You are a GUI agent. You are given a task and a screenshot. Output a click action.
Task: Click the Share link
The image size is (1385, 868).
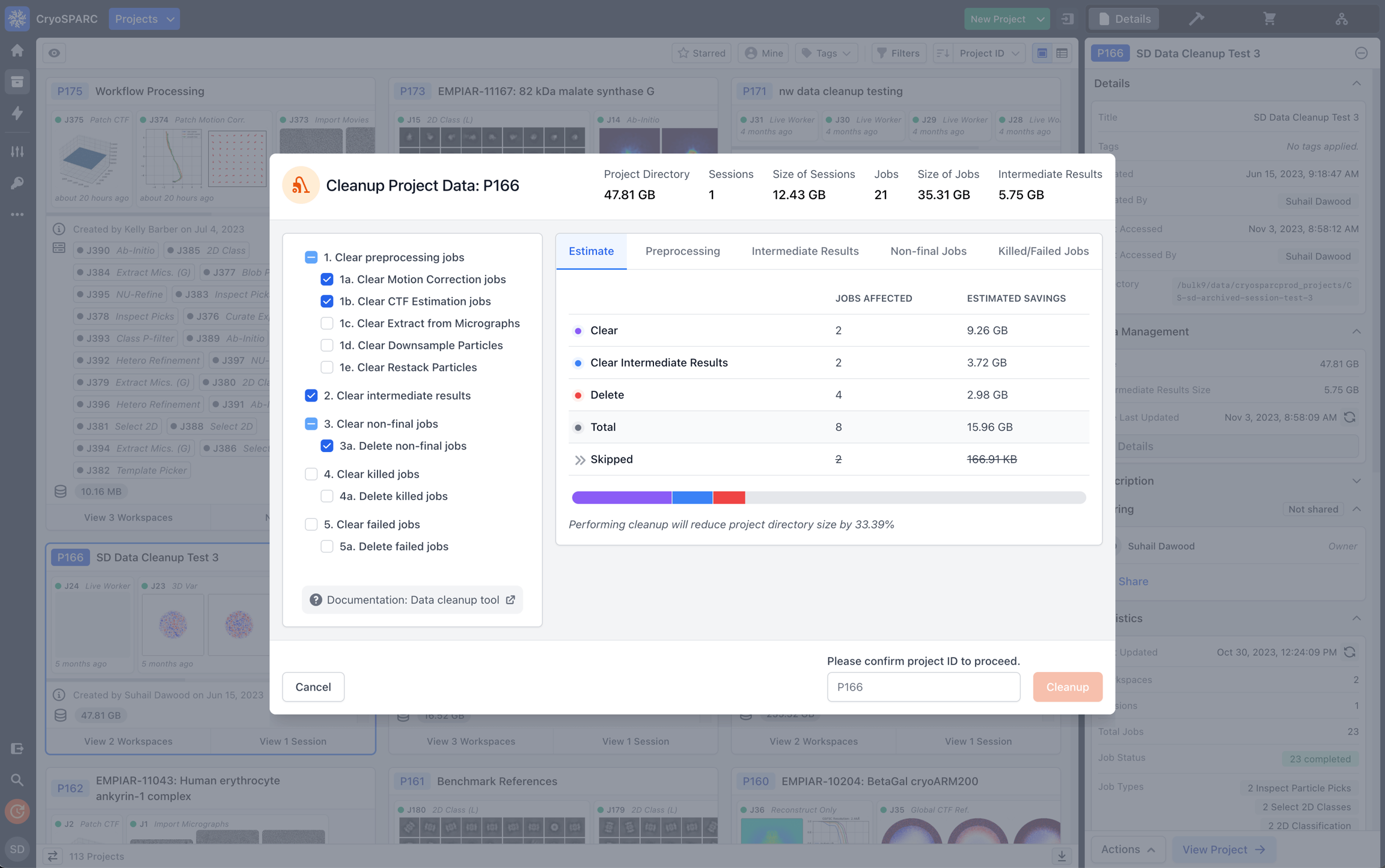(1133, 581)
